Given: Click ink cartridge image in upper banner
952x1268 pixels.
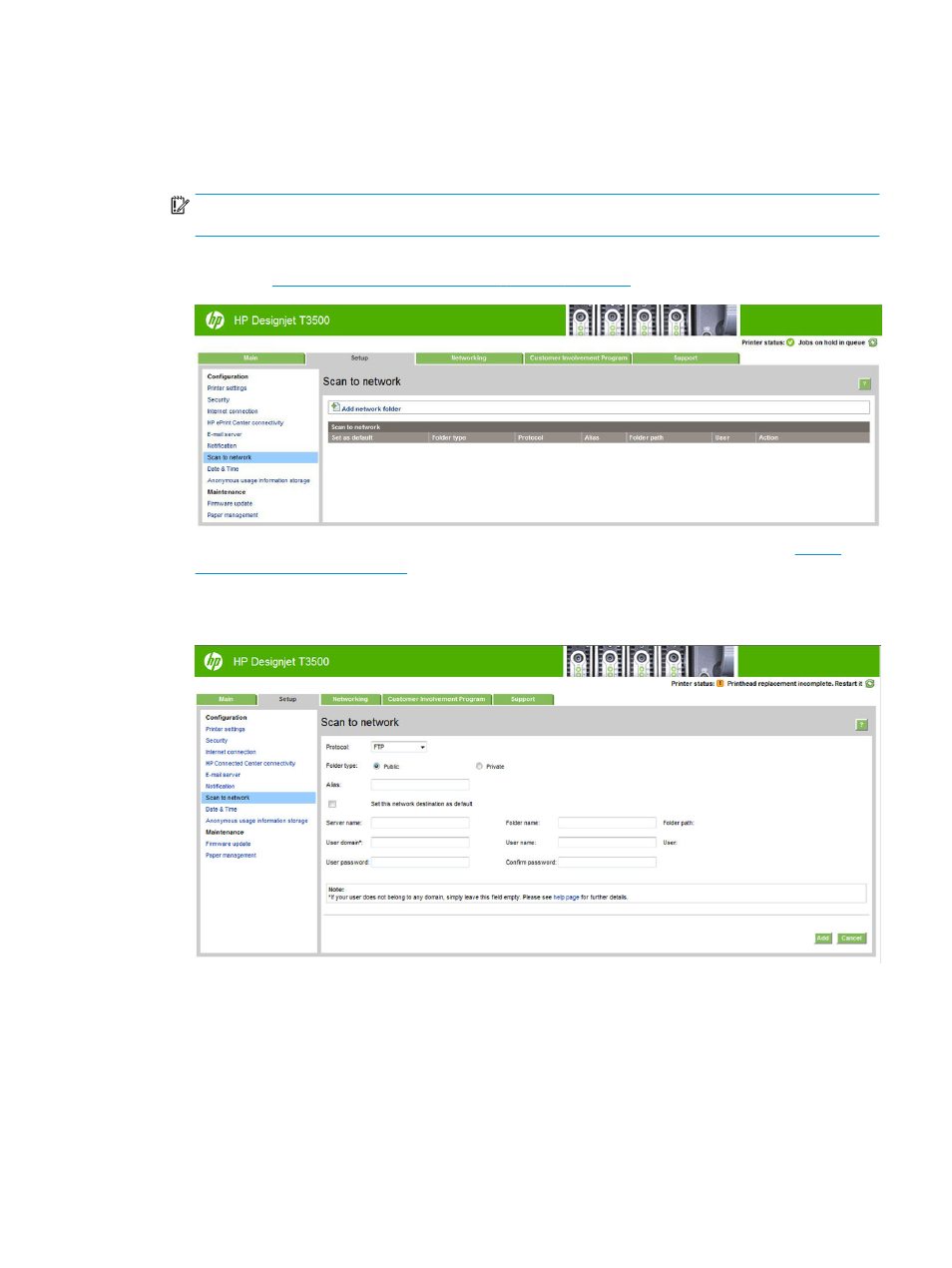Looking at the screenshot, I should click(653, 320).
